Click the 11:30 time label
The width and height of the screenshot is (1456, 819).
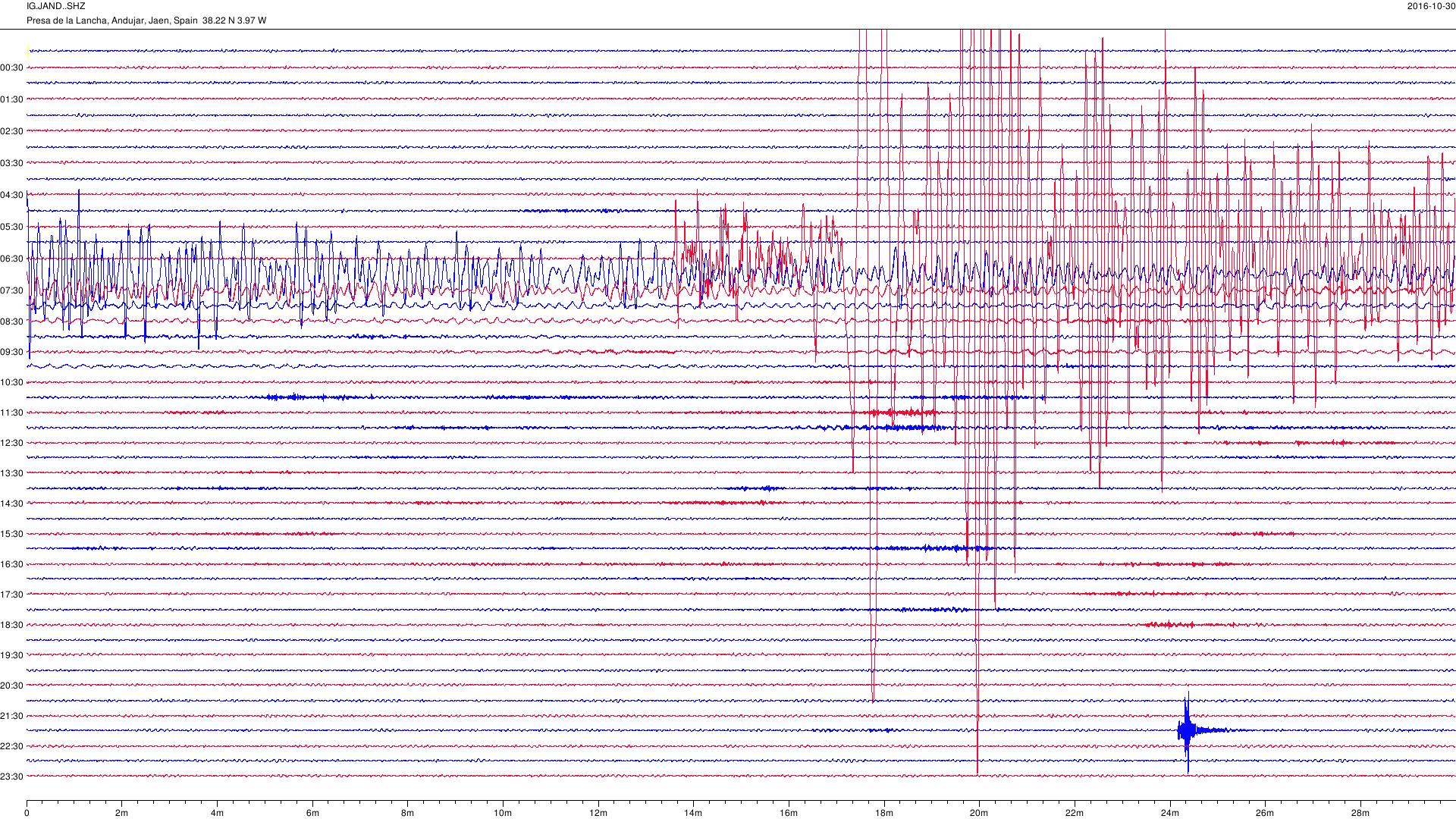pos(11,413)
